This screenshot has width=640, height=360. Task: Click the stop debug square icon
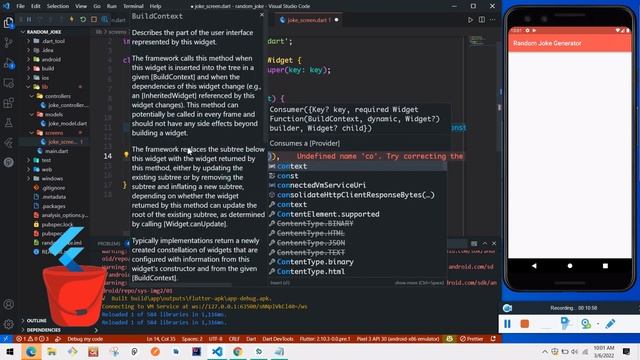point(94,19)
